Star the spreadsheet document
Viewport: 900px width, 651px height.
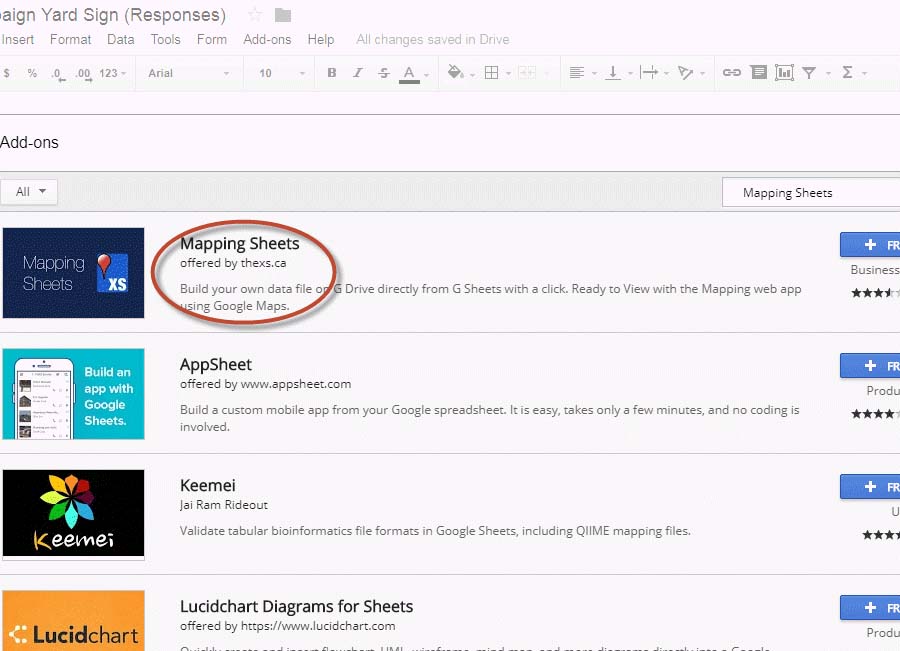(255, 15)
